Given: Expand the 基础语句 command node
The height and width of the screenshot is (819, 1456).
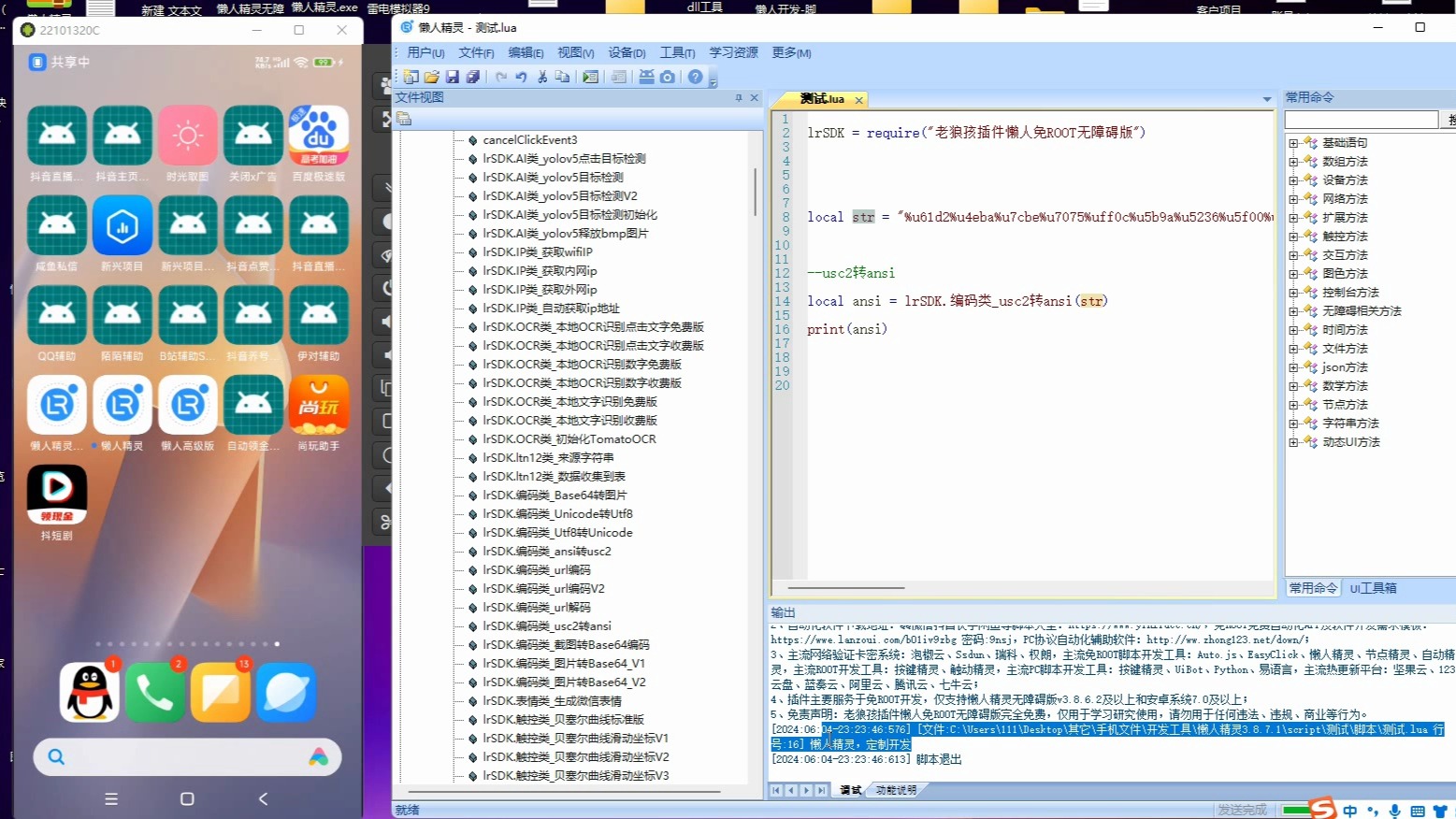Looking at the screenshot, I should [1293, 143].
